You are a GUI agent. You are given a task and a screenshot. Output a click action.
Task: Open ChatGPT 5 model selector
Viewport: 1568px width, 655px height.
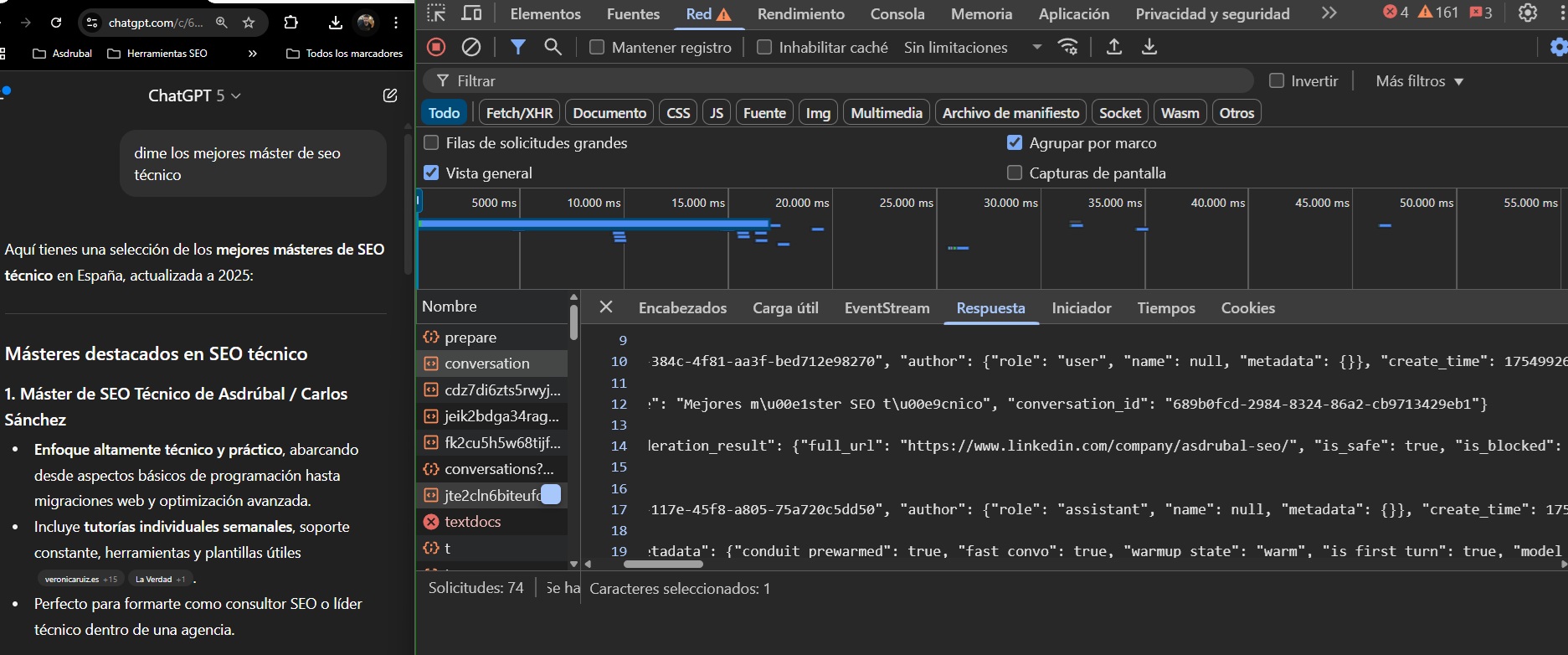(194, 95)
